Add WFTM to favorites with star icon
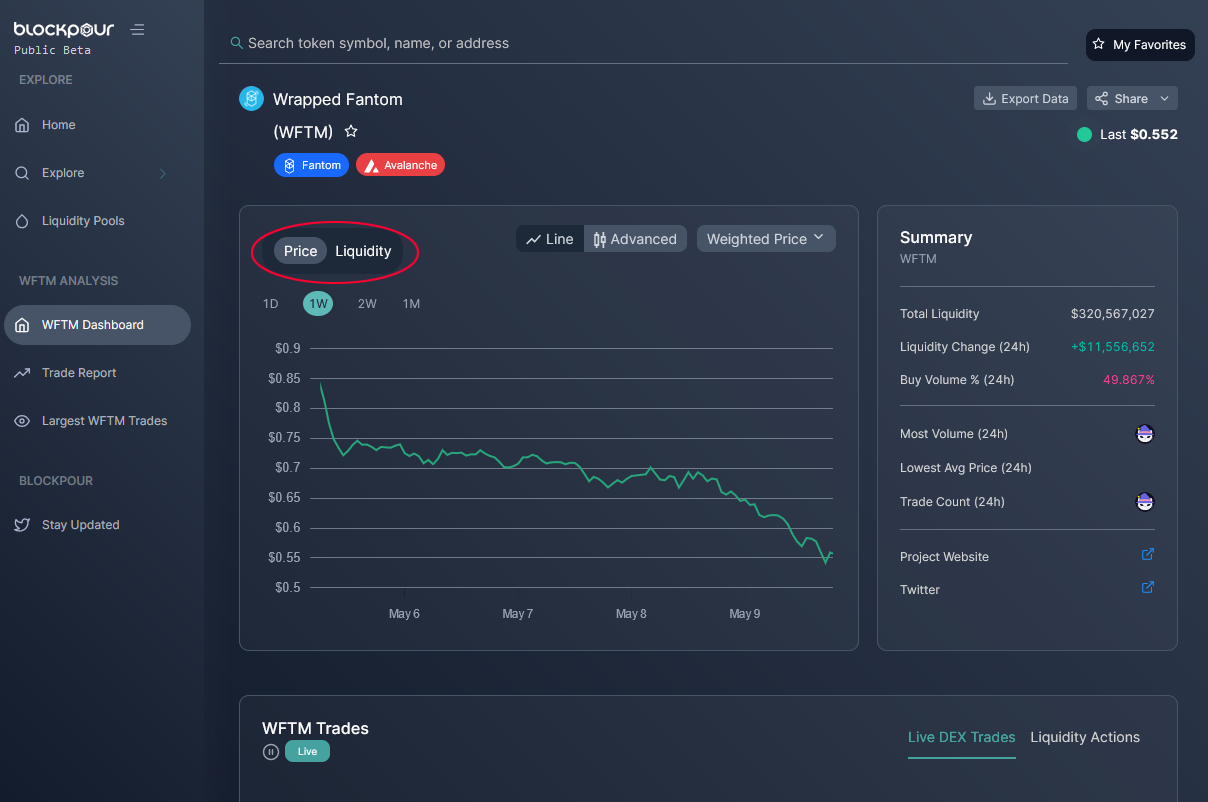This screenshot has height=802, width=1208. (351, 132)
